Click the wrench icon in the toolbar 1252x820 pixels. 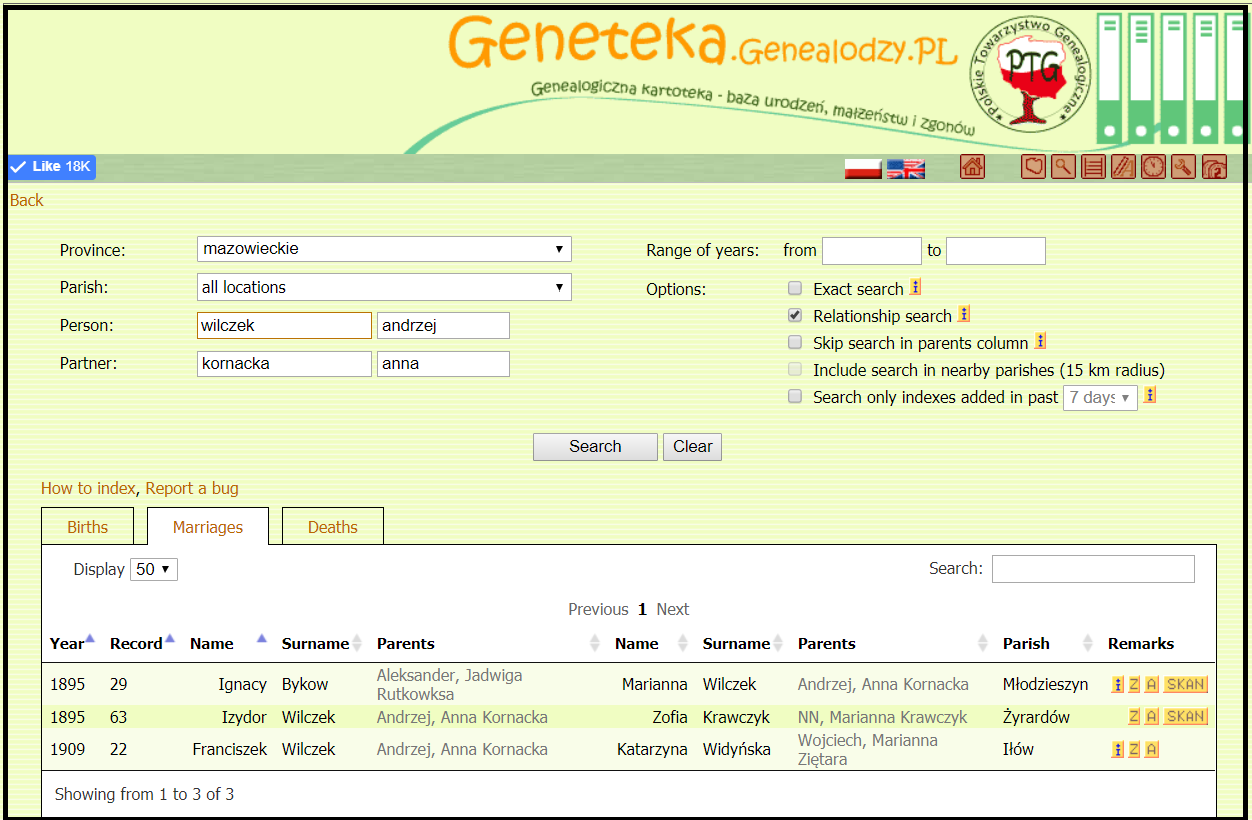(1183, 167)
